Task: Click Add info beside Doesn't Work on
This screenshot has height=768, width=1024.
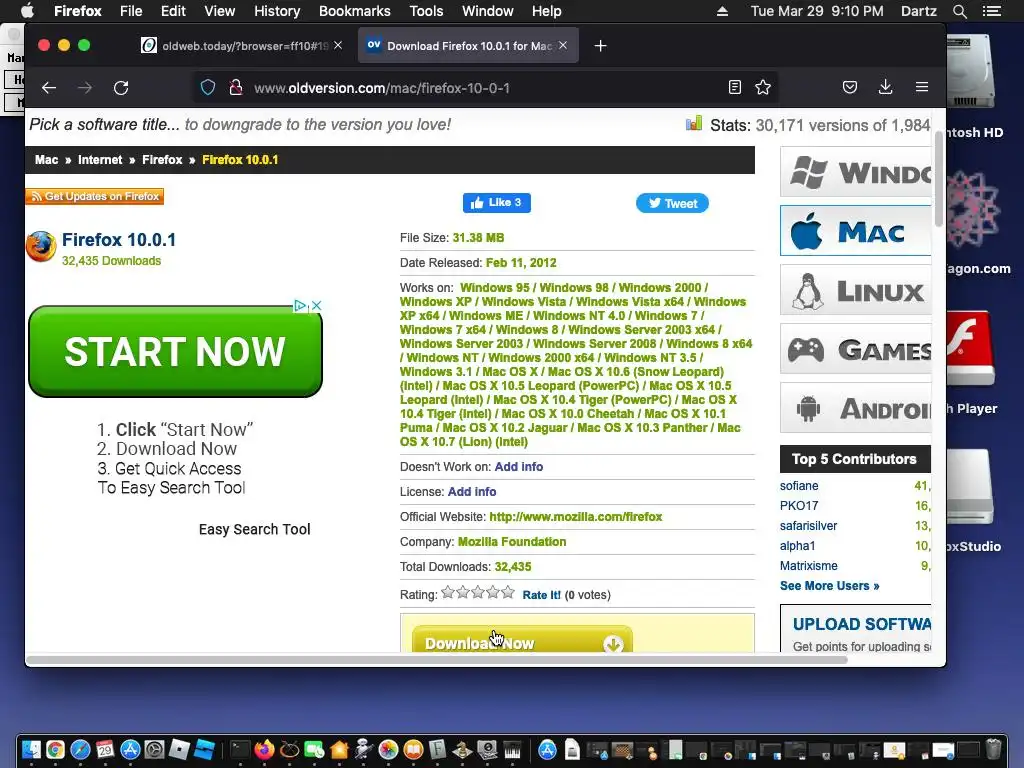Action: [519, 467]
